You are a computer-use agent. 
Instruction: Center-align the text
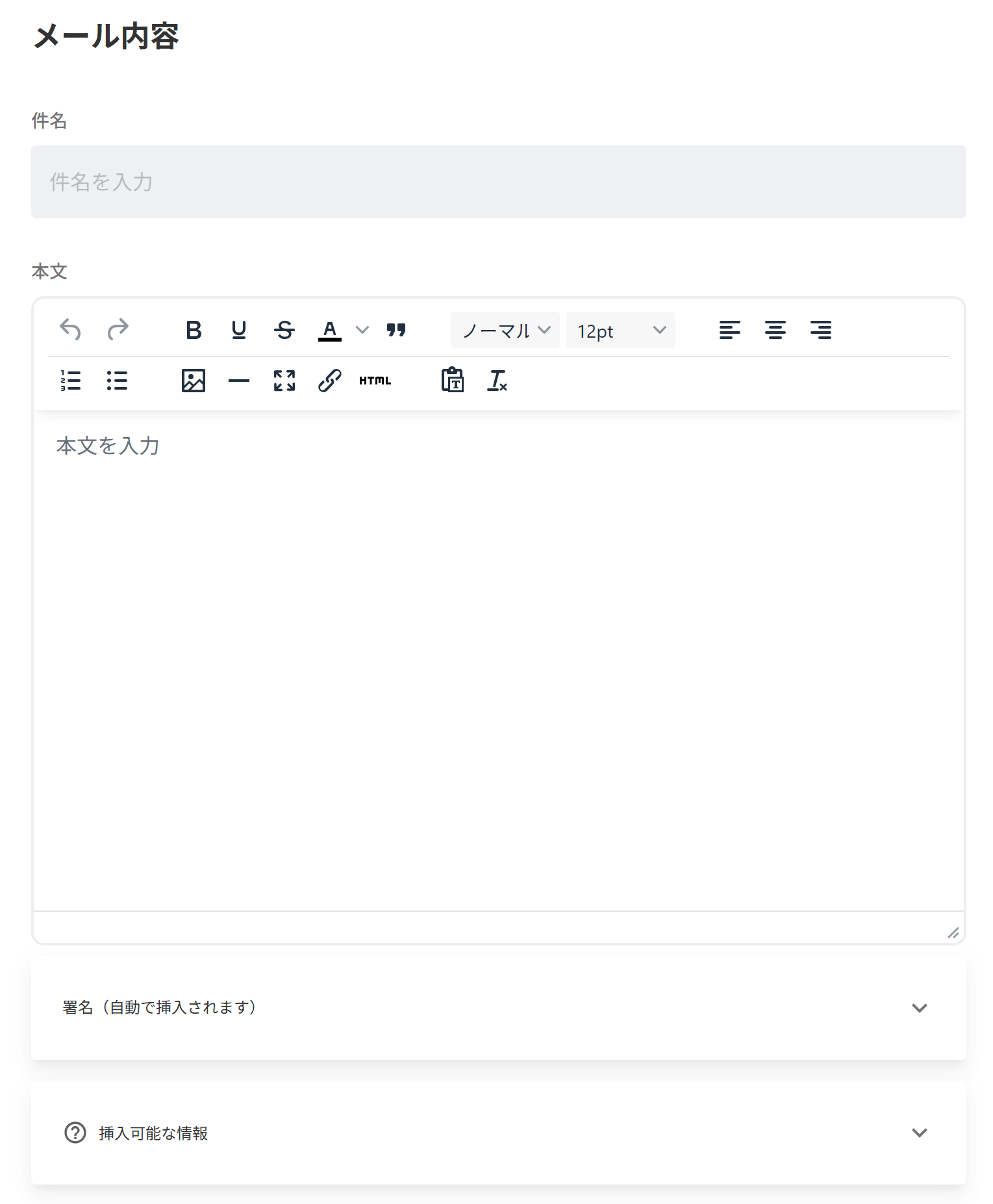(775, 330)
